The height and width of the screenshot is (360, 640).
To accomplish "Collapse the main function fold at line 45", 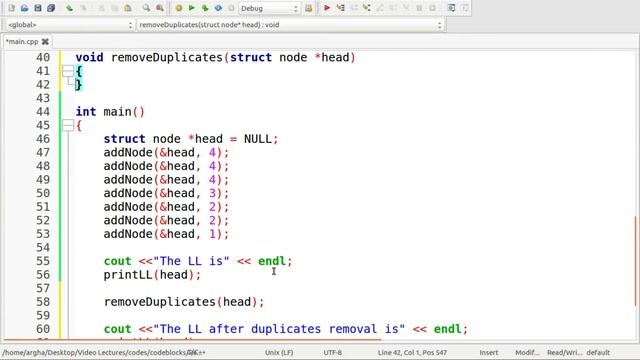I will click(x=68, y=125).
